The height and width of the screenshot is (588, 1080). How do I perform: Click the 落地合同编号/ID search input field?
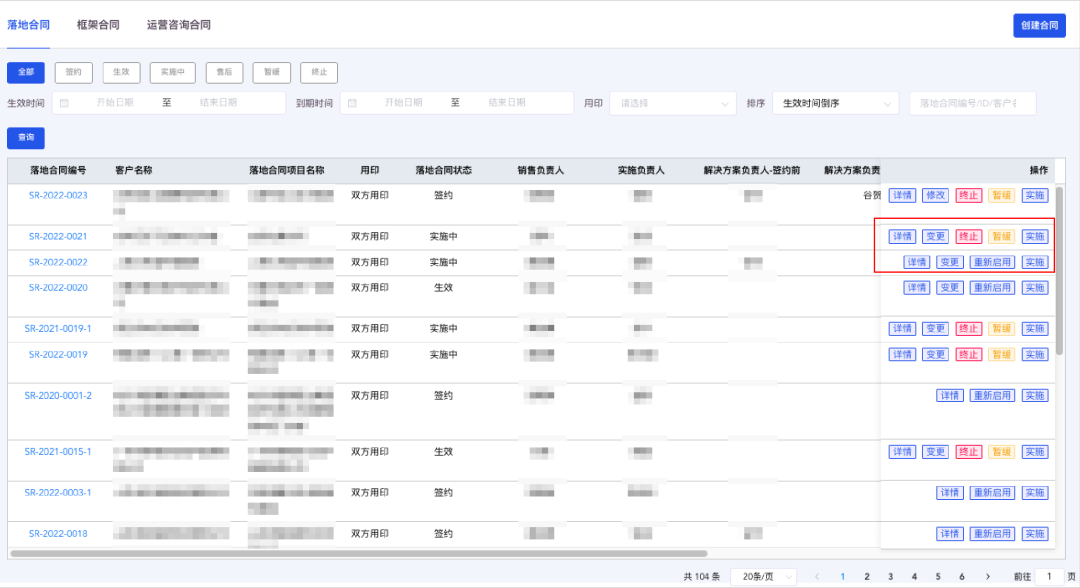[971, 103]
